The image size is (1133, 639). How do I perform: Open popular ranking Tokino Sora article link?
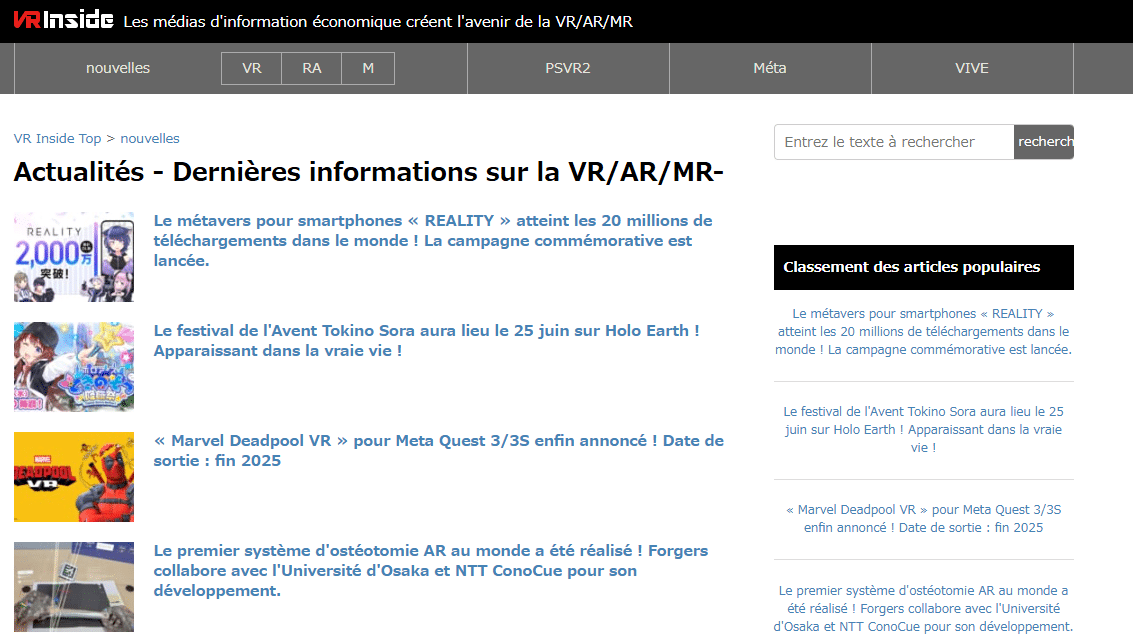pos(923,429)
